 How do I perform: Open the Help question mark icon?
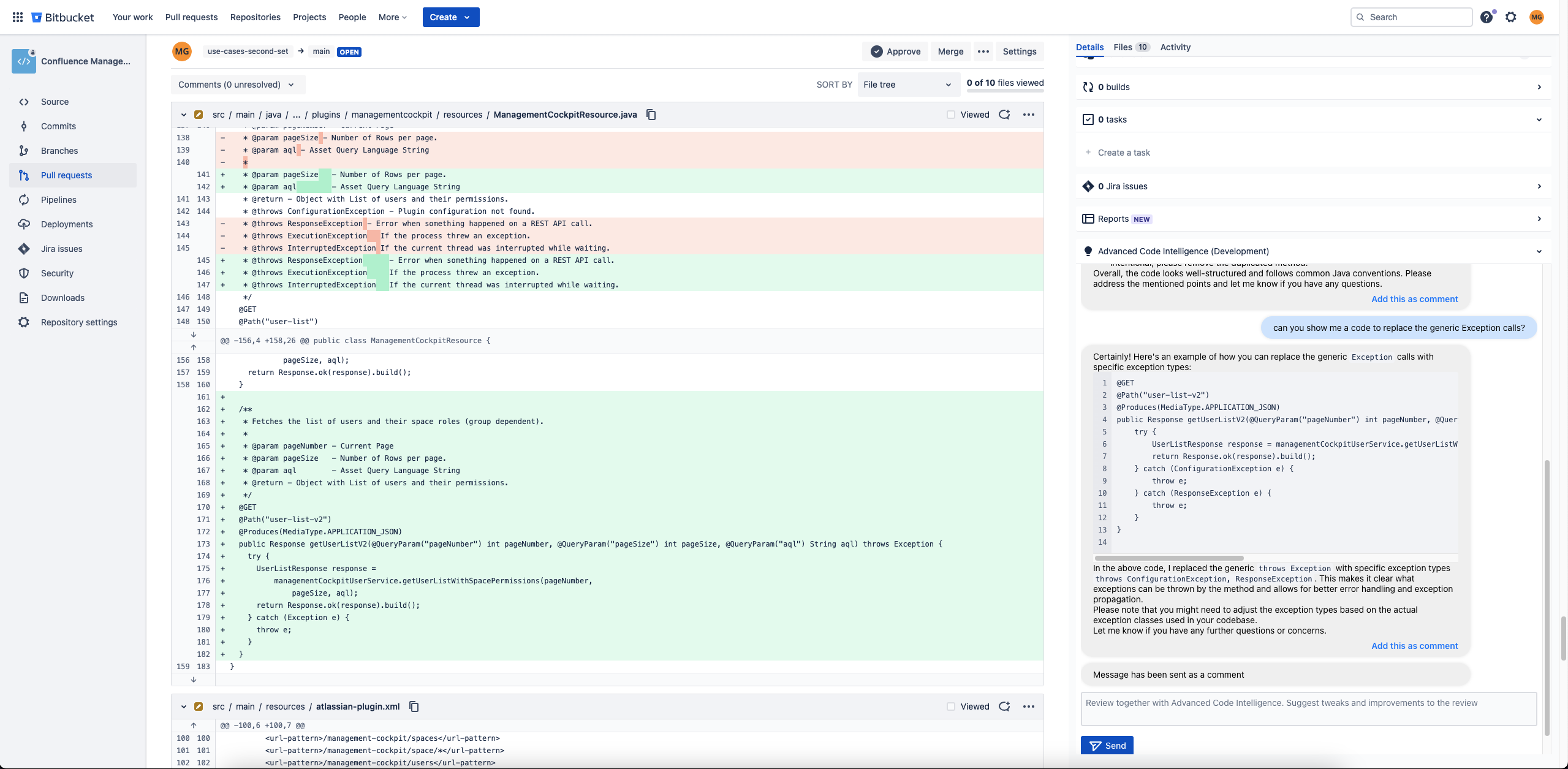1486,17
